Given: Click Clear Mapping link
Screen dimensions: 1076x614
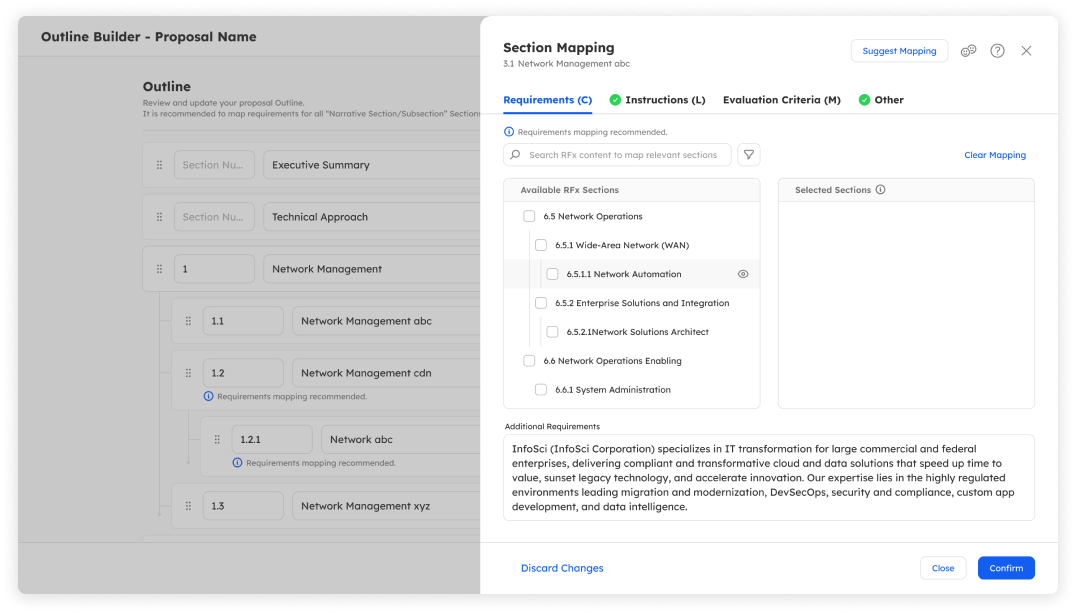Looking at the screenshot, I should tap(995, 155).
